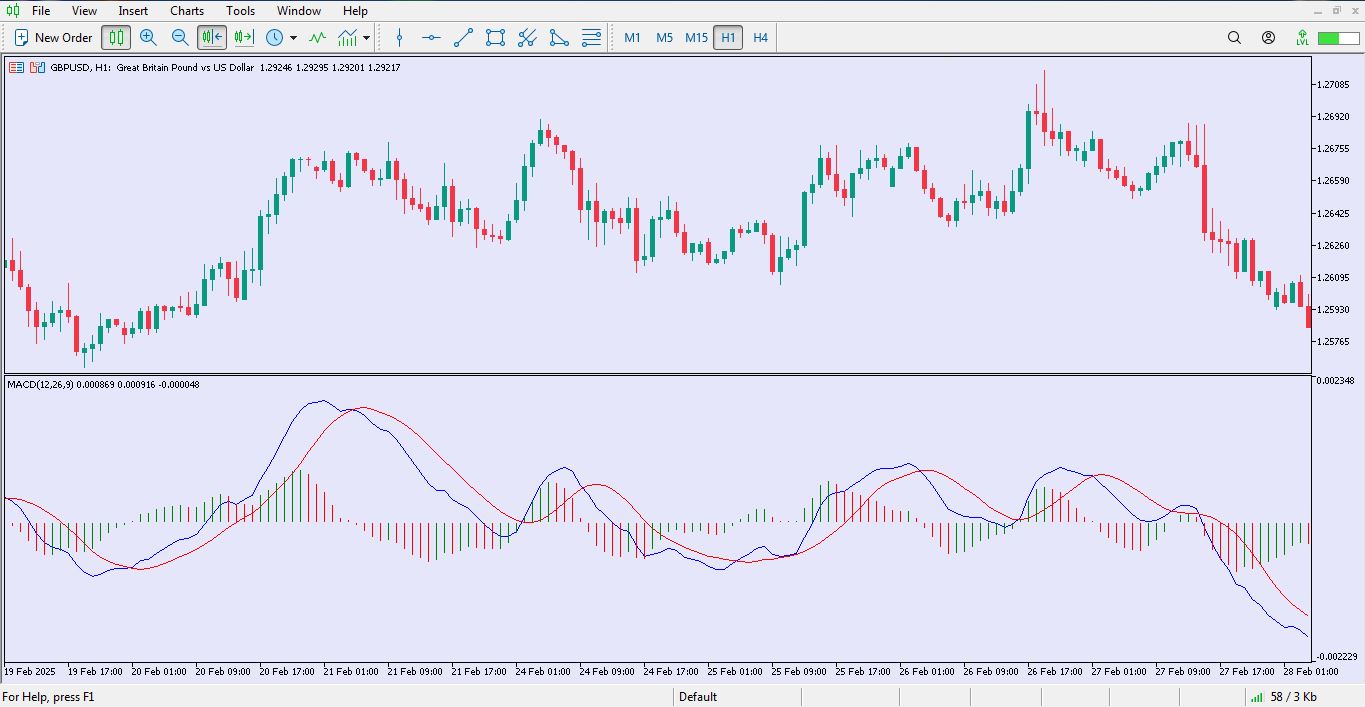1365x707 pixels.
Task: Switch to the M1 timeframe
Action: (632, 38)
